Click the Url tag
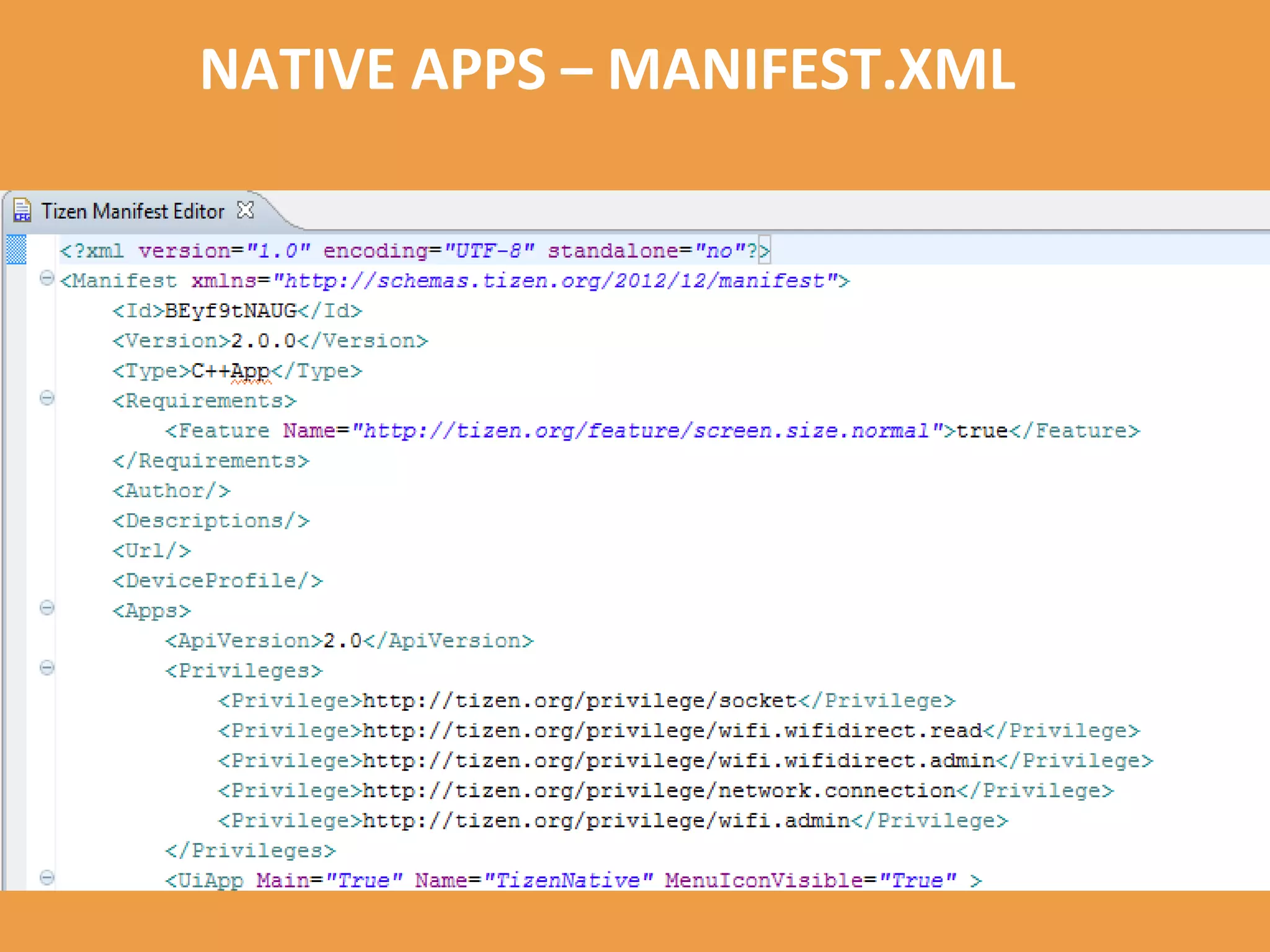Image resolution: width=1270 pixels, height=952 pixels. tap(151, 550)
